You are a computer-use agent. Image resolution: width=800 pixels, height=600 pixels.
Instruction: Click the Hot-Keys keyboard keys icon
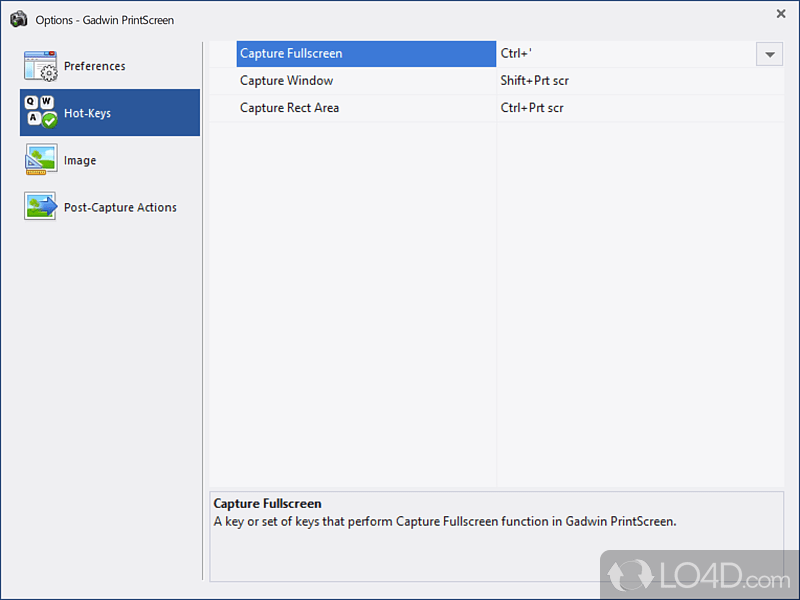[38, 112]
